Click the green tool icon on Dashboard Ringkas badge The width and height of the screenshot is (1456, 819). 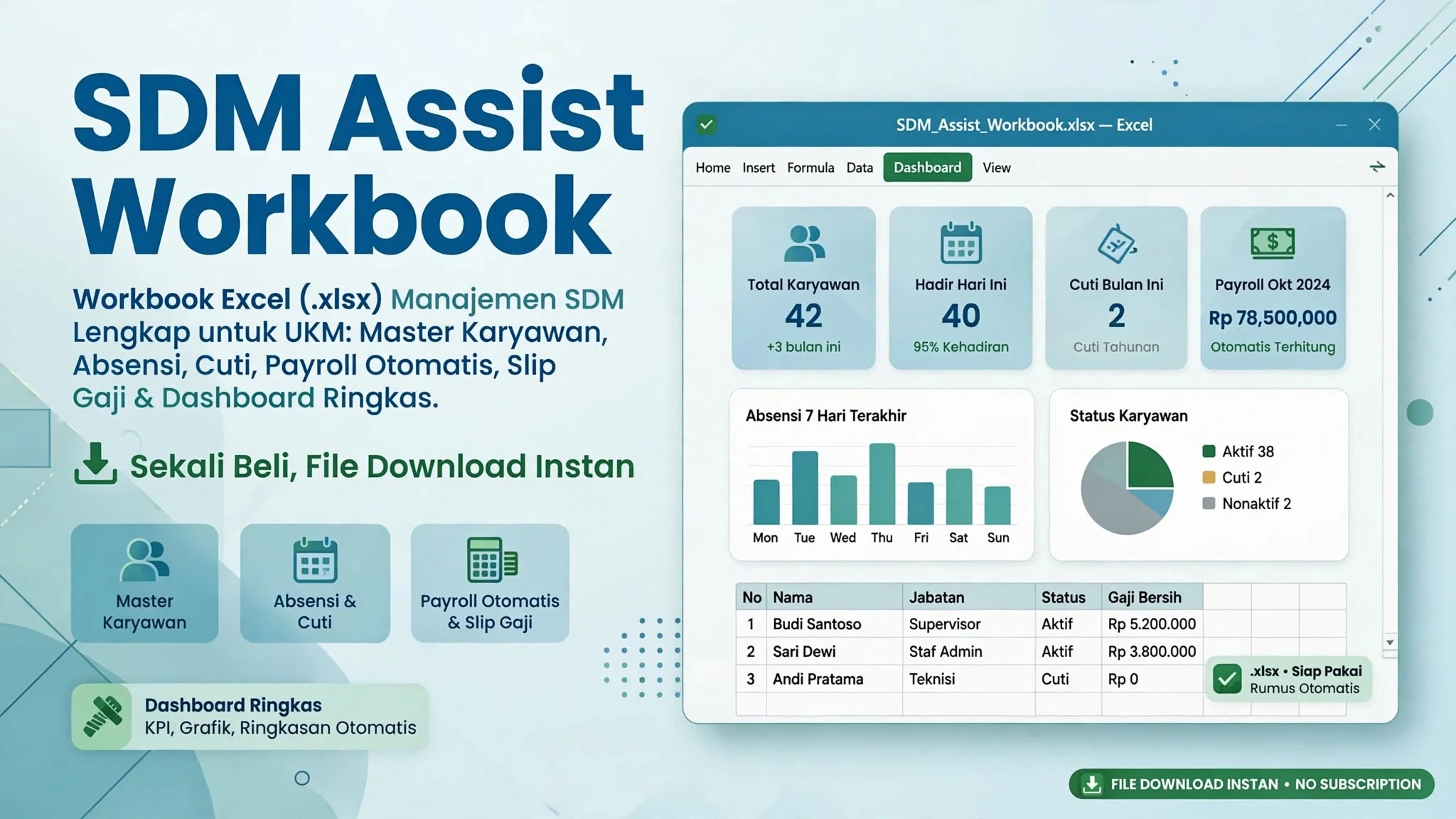click(102, 717)
